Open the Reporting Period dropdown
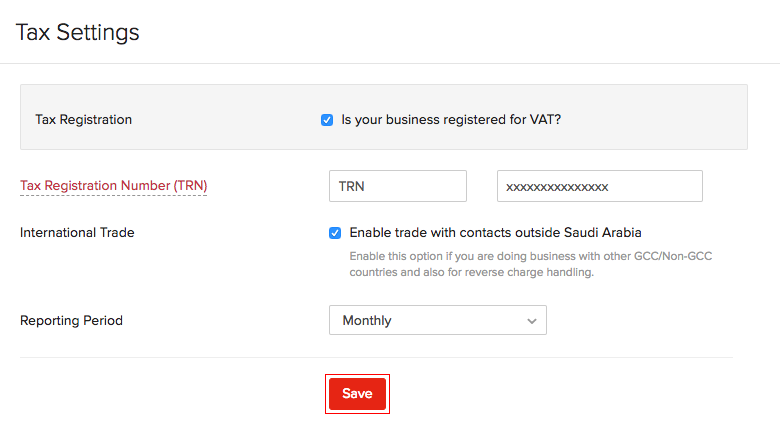The height and width of the screenshot is (434, 780). (437, 320)
